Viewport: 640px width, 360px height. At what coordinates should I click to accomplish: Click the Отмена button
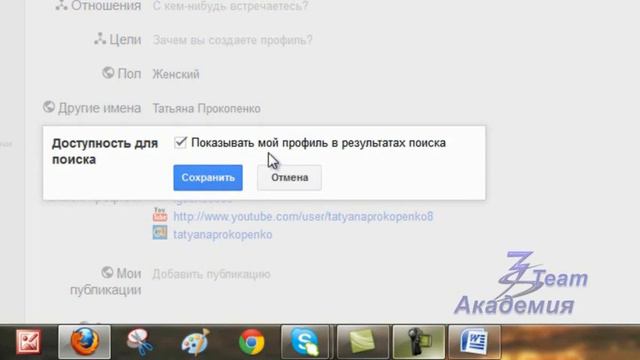(289, 178)
